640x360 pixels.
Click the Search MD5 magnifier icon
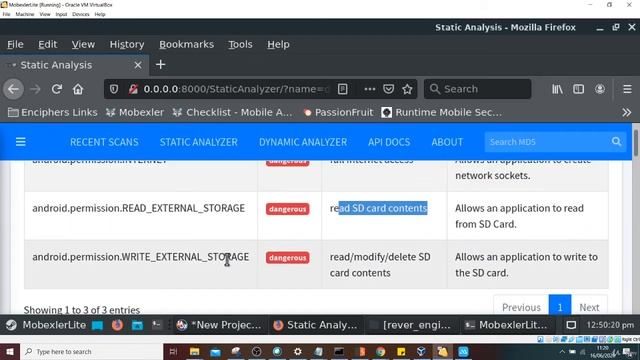tap(616, 142)
